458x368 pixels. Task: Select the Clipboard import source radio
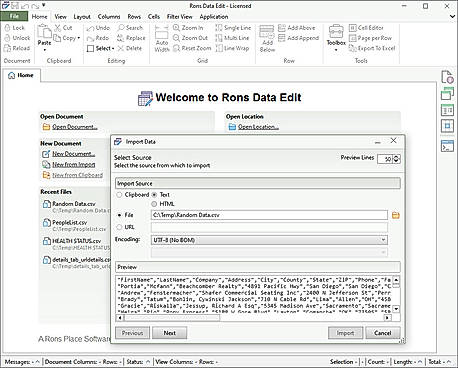pos(119,195)
